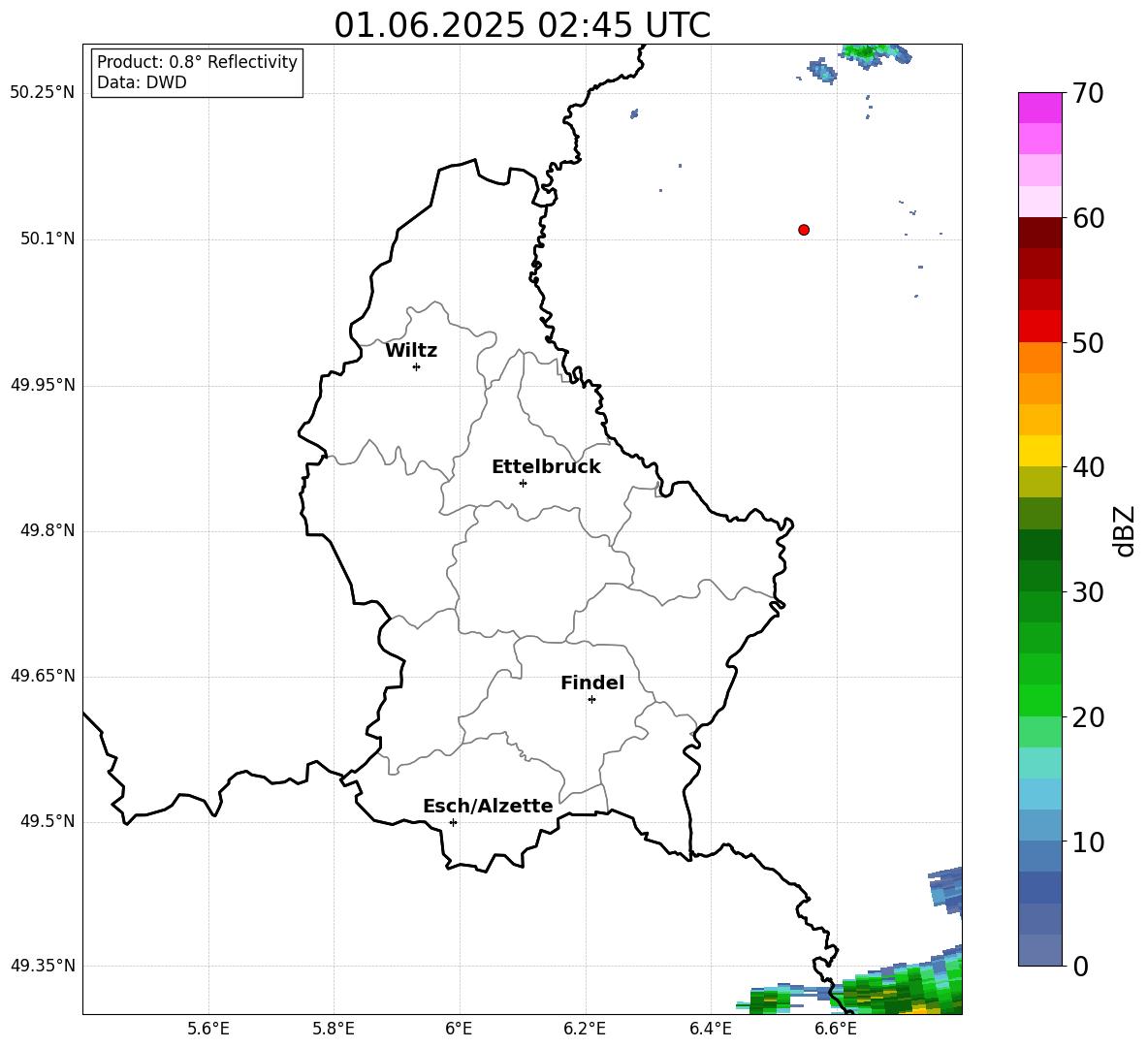This screenshot has height=1048, width=1148.
Task: Select the Esch/Alzette label text
Action: 488,806
